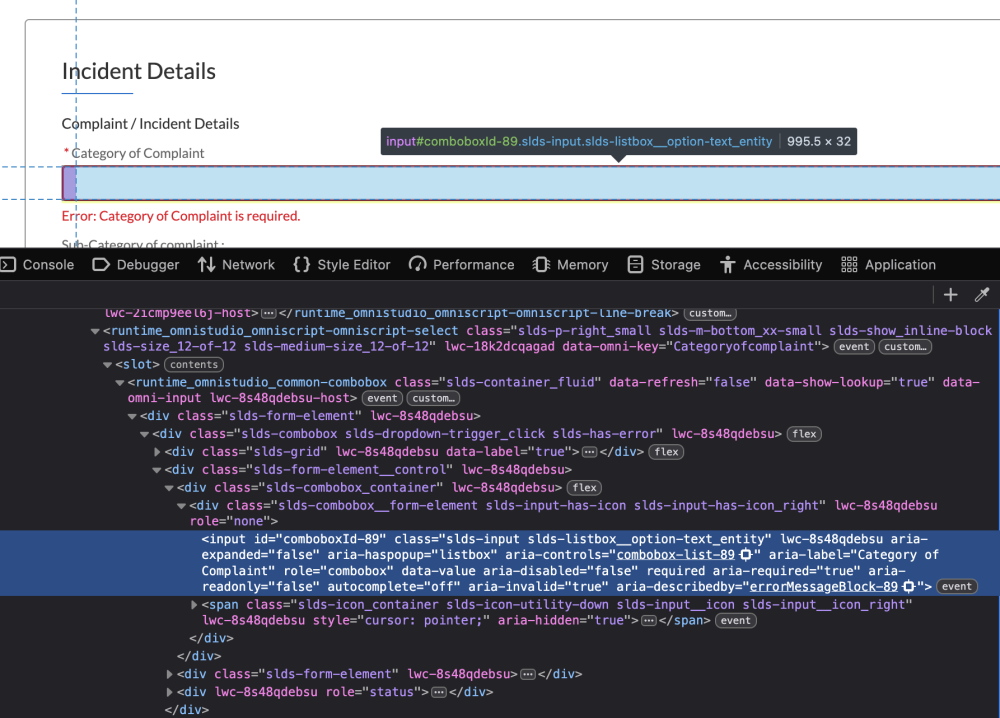Click "Complaint / Incident Details" text
Screen dimensions: 1000x718
(x=151, y=124)
